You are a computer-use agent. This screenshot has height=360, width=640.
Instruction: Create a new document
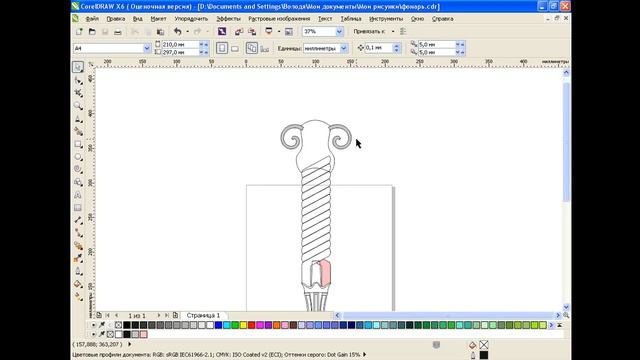tap(79, 31)
